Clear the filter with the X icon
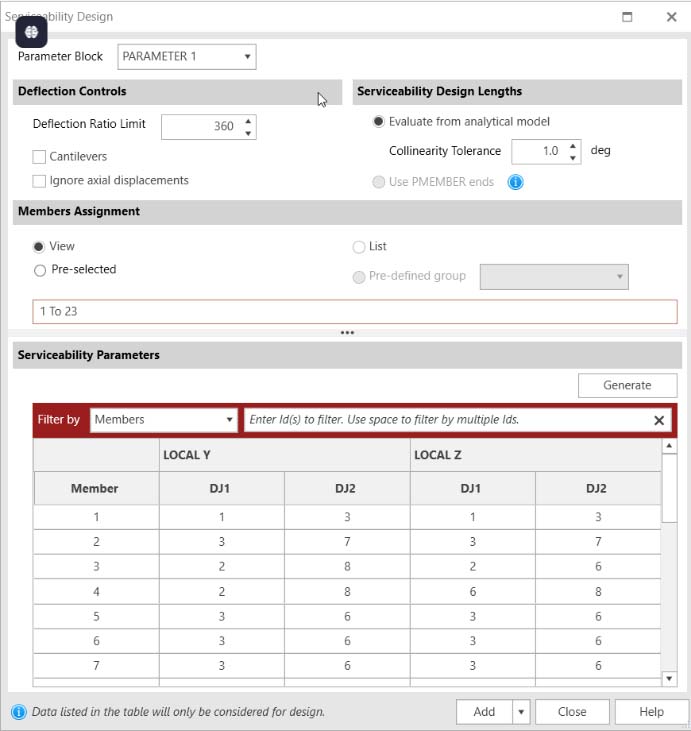The width and height of the screenshot is (691, 731). pyautogui.click(x=659, y=420)
